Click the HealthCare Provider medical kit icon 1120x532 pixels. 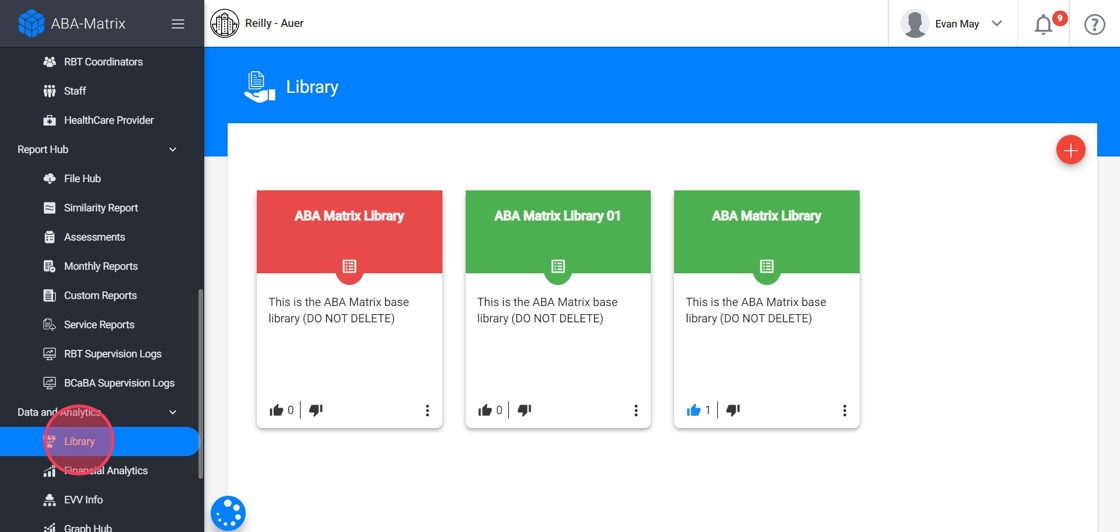pos(49,120)
